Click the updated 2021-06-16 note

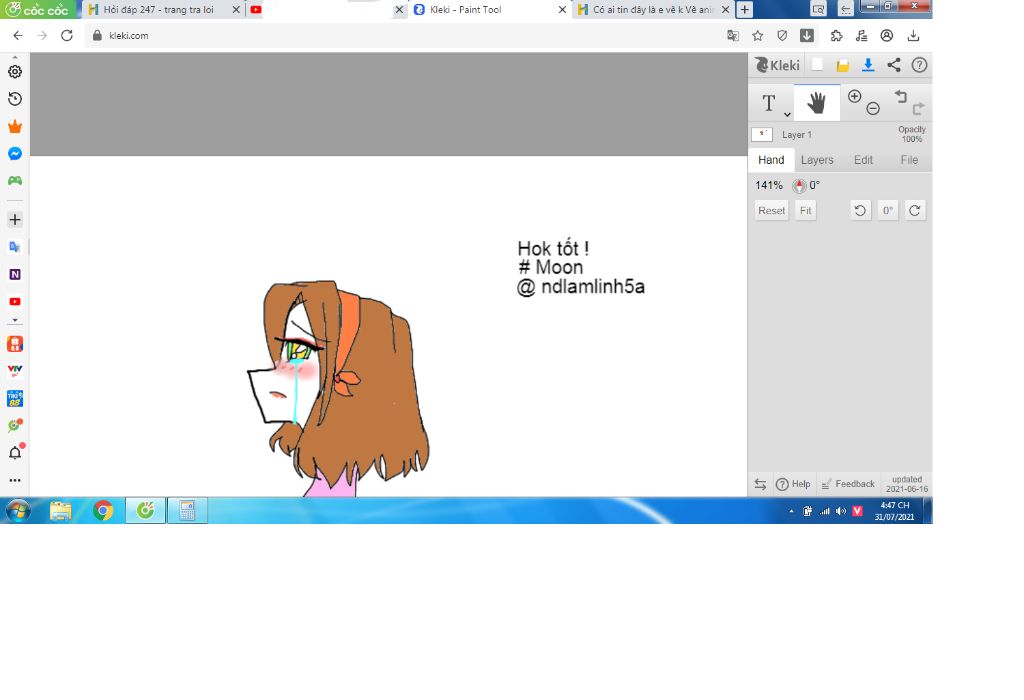click(x=906, y=484)
